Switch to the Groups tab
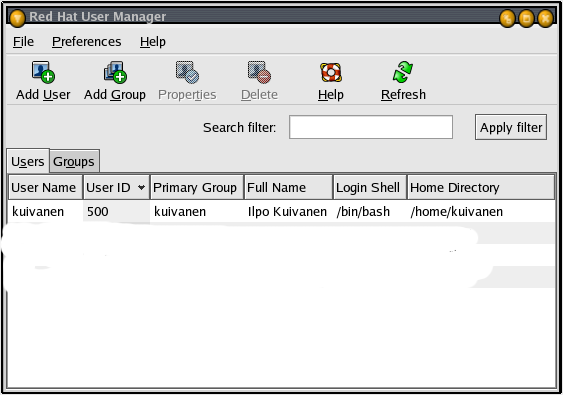Screen dimensions: 563x395 pyautogui.click(x=74, y=162)
